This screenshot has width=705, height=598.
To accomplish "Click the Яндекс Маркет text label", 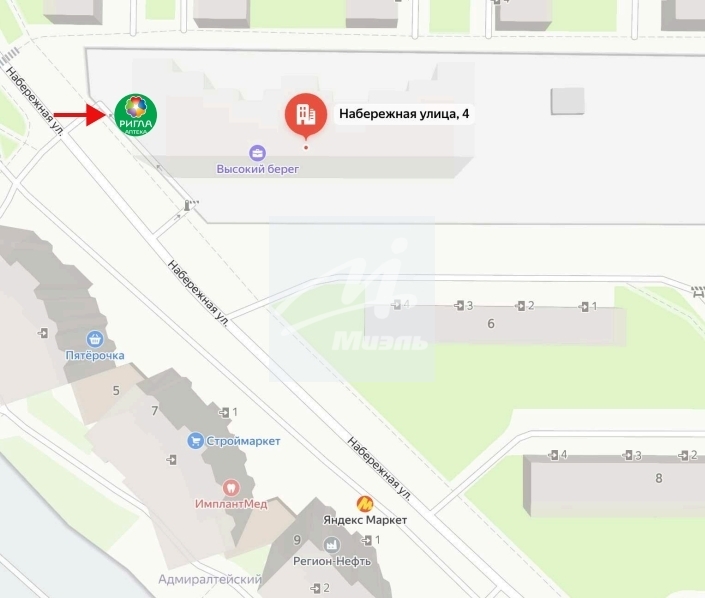I will pos(365,520).
